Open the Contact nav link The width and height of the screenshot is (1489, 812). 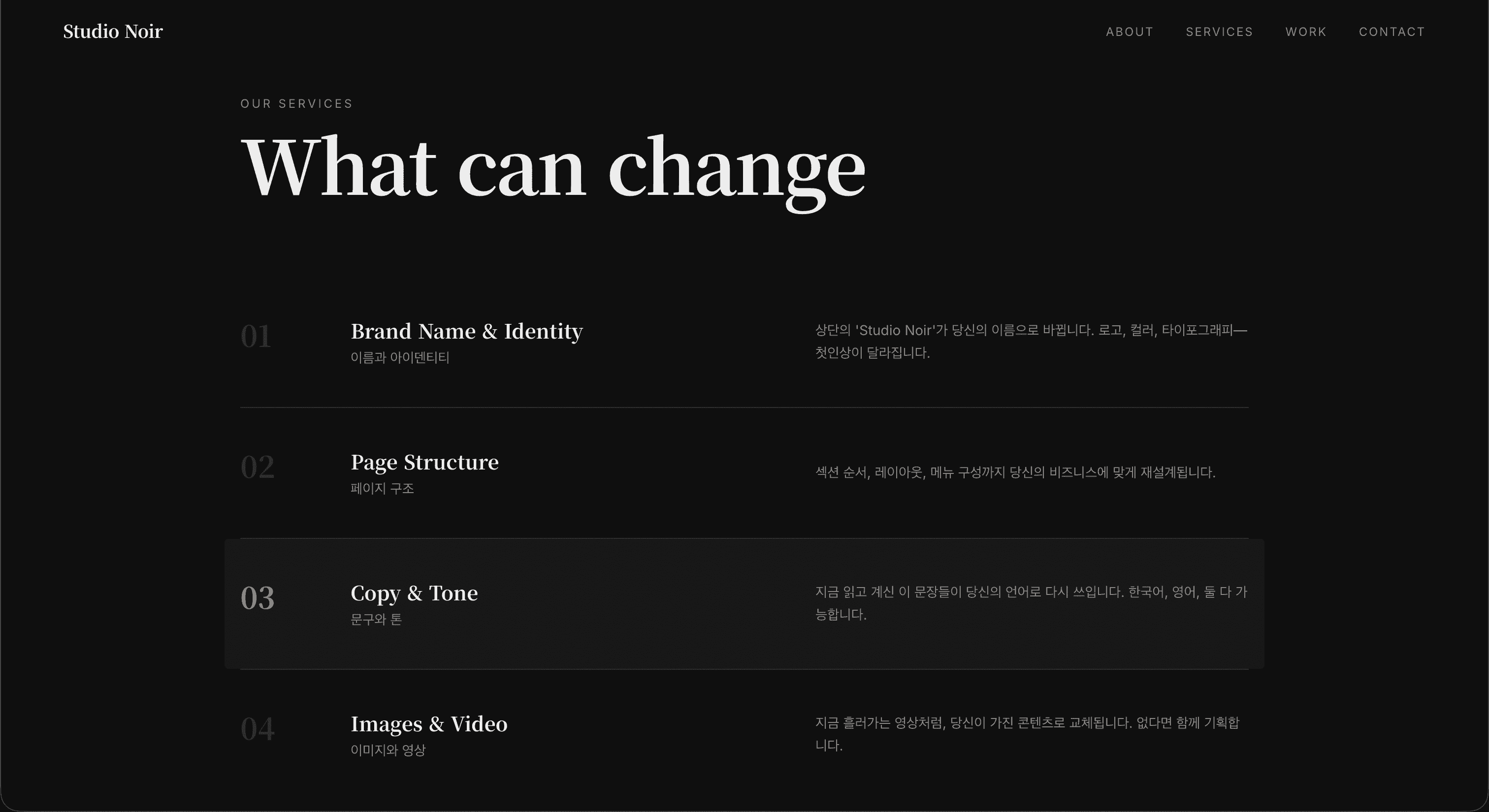pos(1392,32)
